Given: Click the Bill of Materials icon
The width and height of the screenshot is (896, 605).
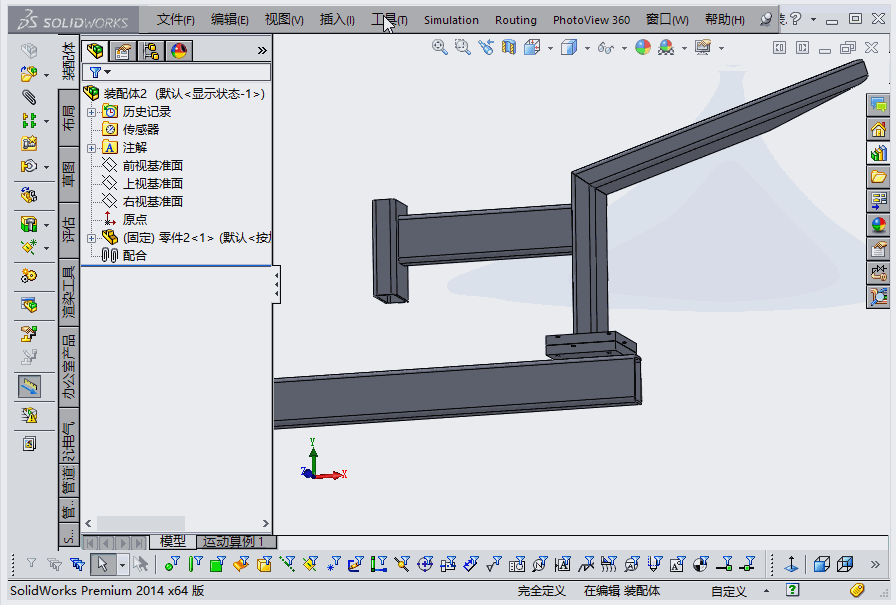Looking at the screenshot, I should click(29, 305).
